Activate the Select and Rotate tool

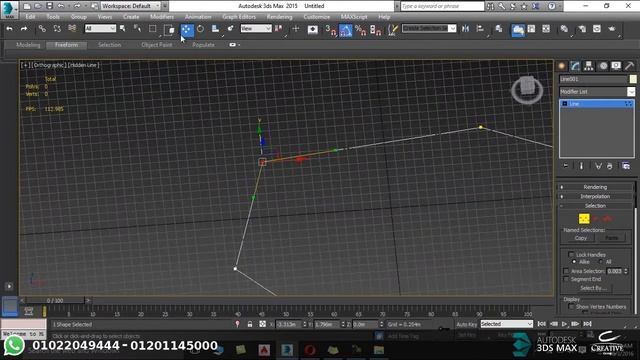coord(200,29)
